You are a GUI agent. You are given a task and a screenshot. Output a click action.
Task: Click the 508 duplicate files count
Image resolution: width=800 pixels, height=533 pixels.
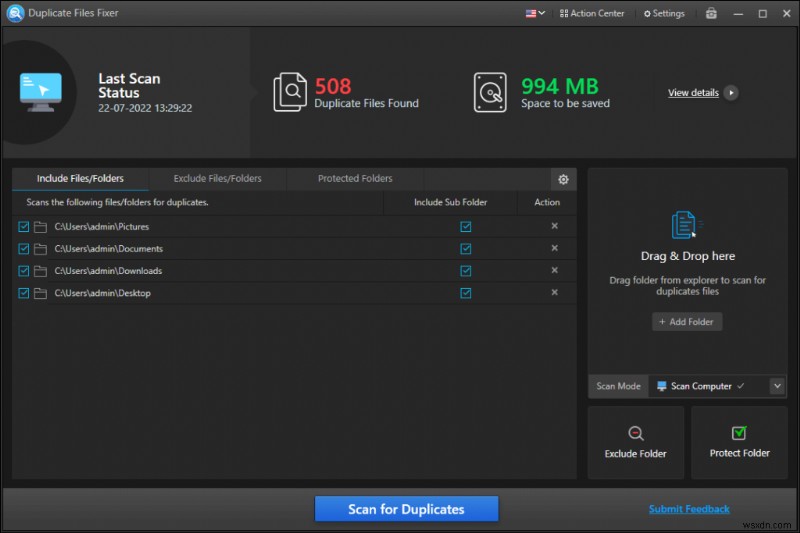click(x=333, y=87)
